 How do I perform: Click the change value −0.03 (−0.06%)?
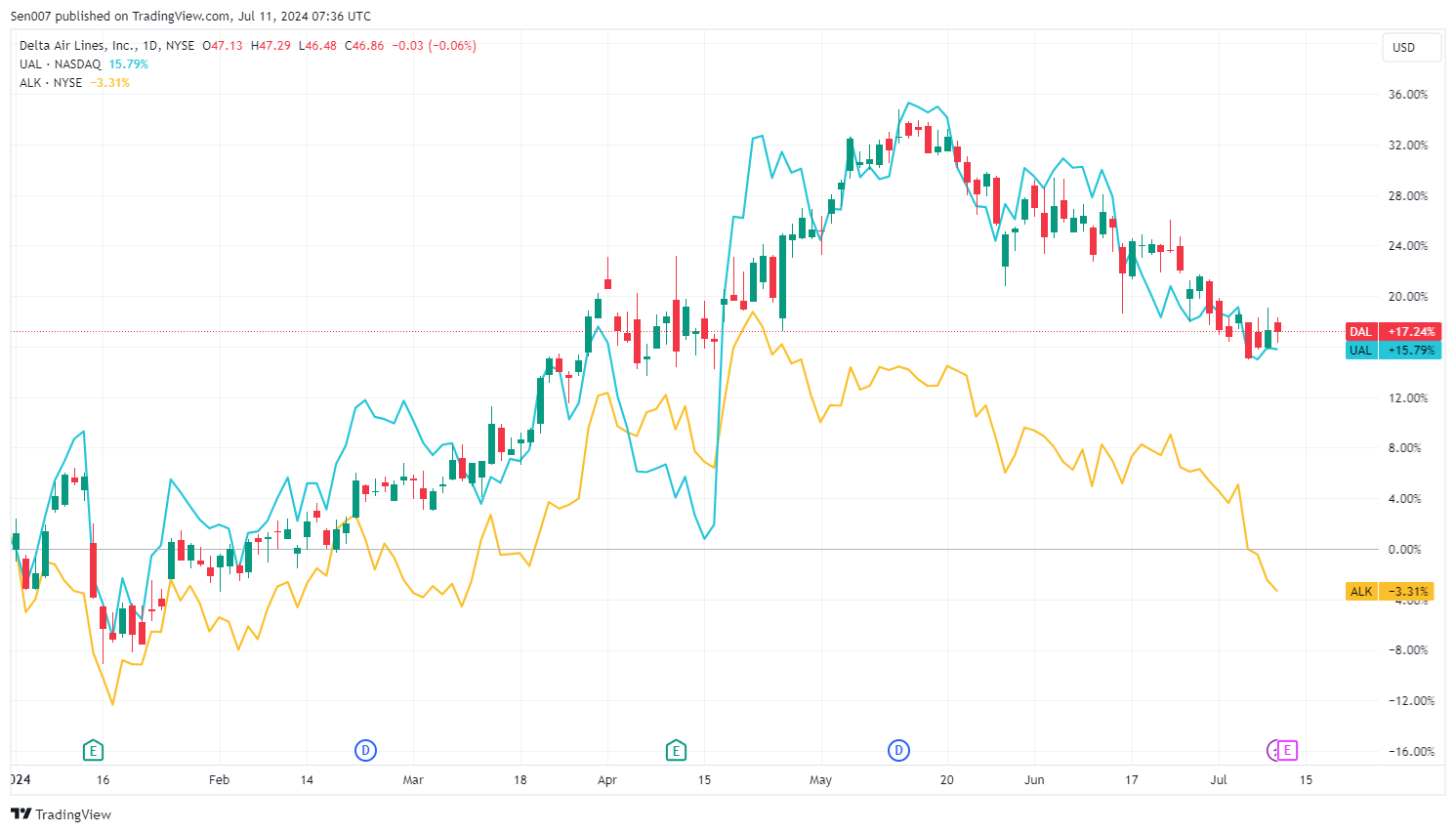click(x=435, y=46)
